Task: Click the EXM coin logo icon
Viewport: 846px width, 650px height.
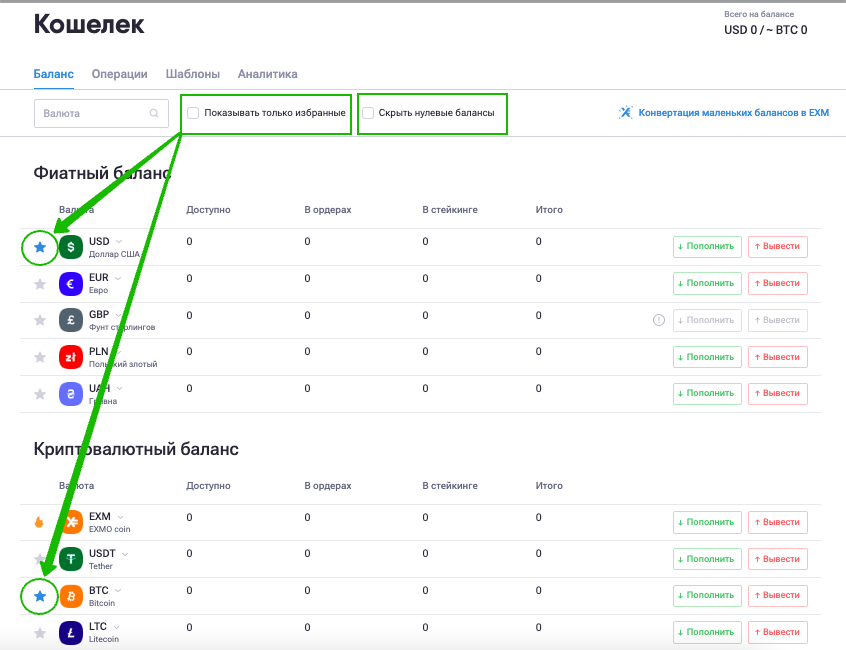Action: tap(71, 522)
